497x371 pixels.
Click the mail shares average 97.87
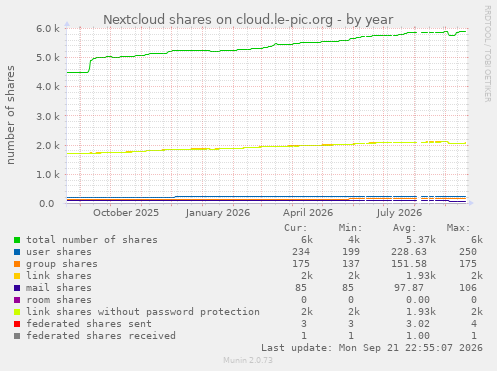[x=409, y=288]
